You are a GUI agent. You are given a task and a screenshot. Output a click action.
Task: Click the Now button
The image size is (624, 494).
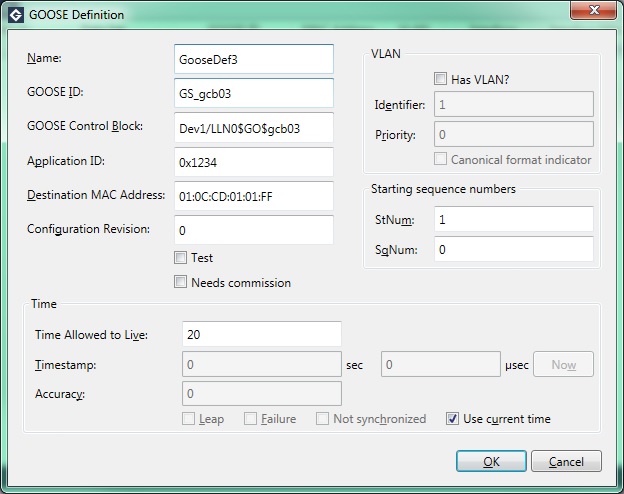(x=564, y=364)
